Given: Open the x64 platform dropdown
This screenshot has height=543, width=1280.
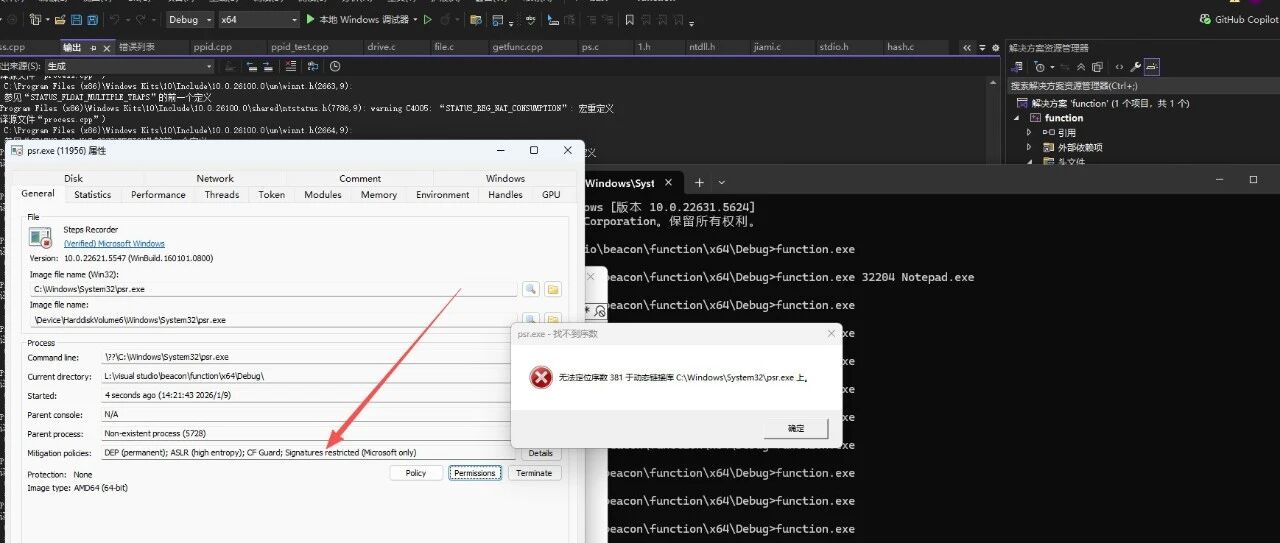Looking at the screenshot, I should 258,19.
